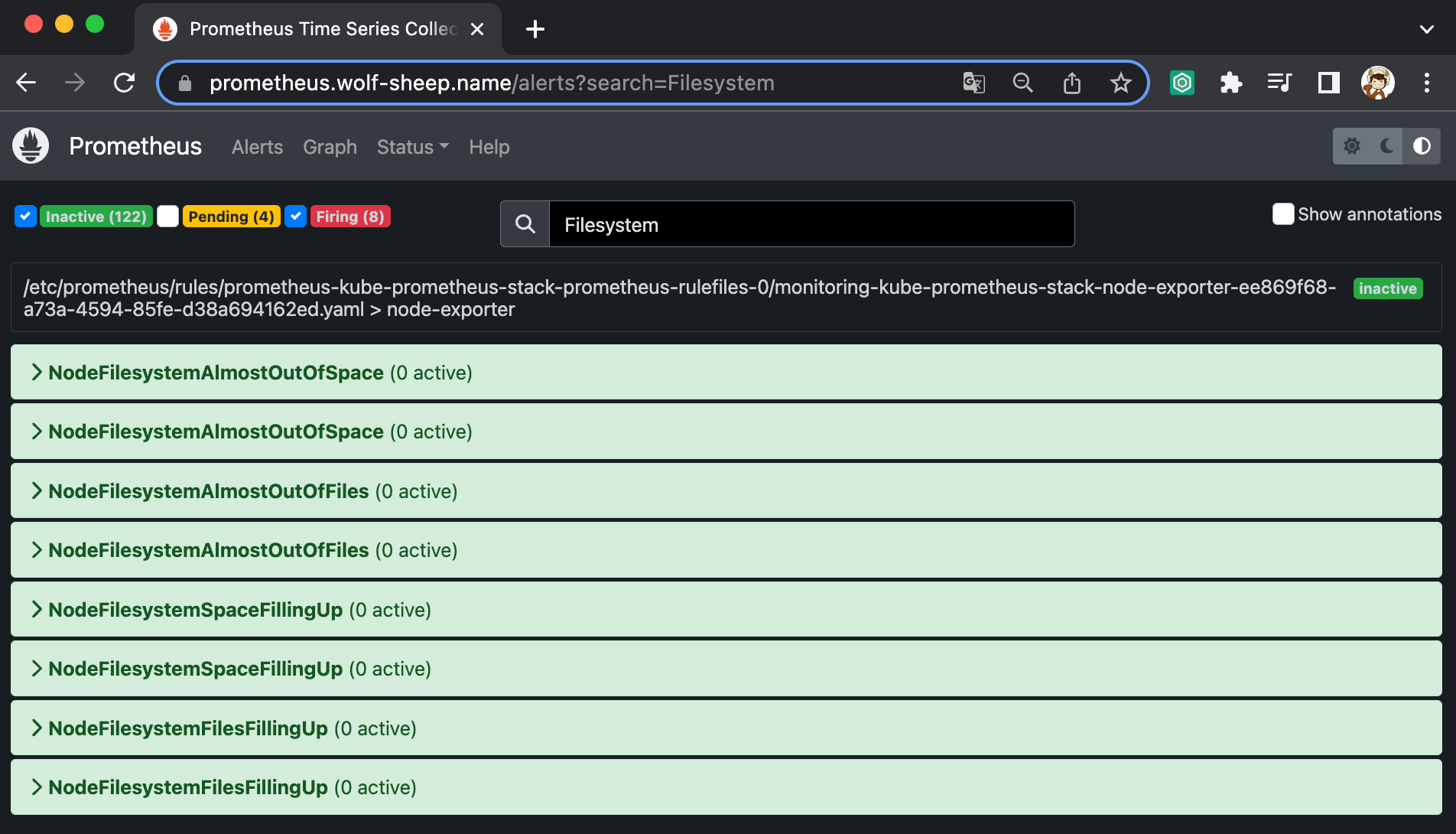Expand second NodeFilesystemFilesFillingUp alert
The height and width of the screenshot is (834, 1456).
point(726,787)
